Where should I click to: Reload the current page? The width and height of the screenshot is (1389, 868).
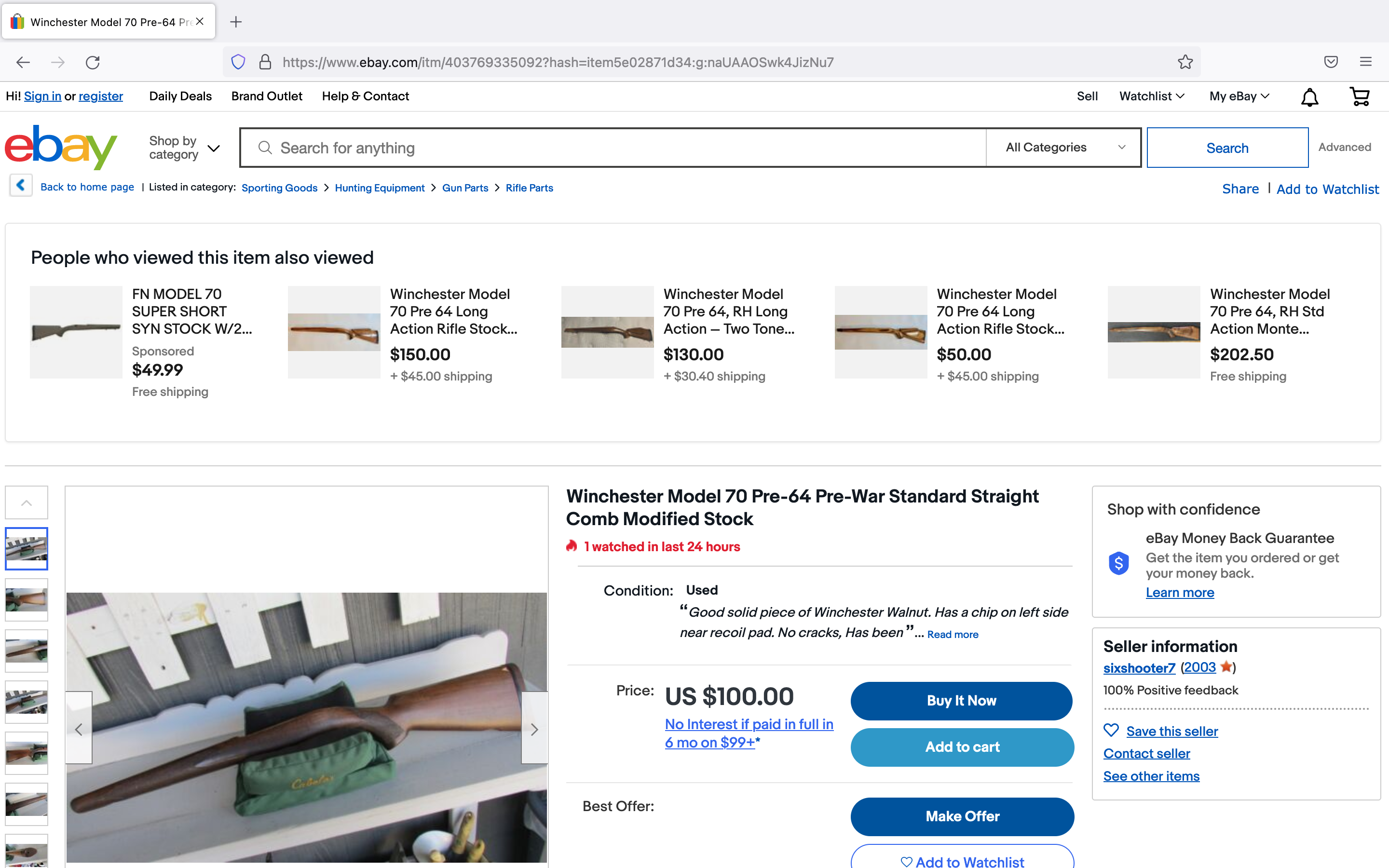(93, 62)
